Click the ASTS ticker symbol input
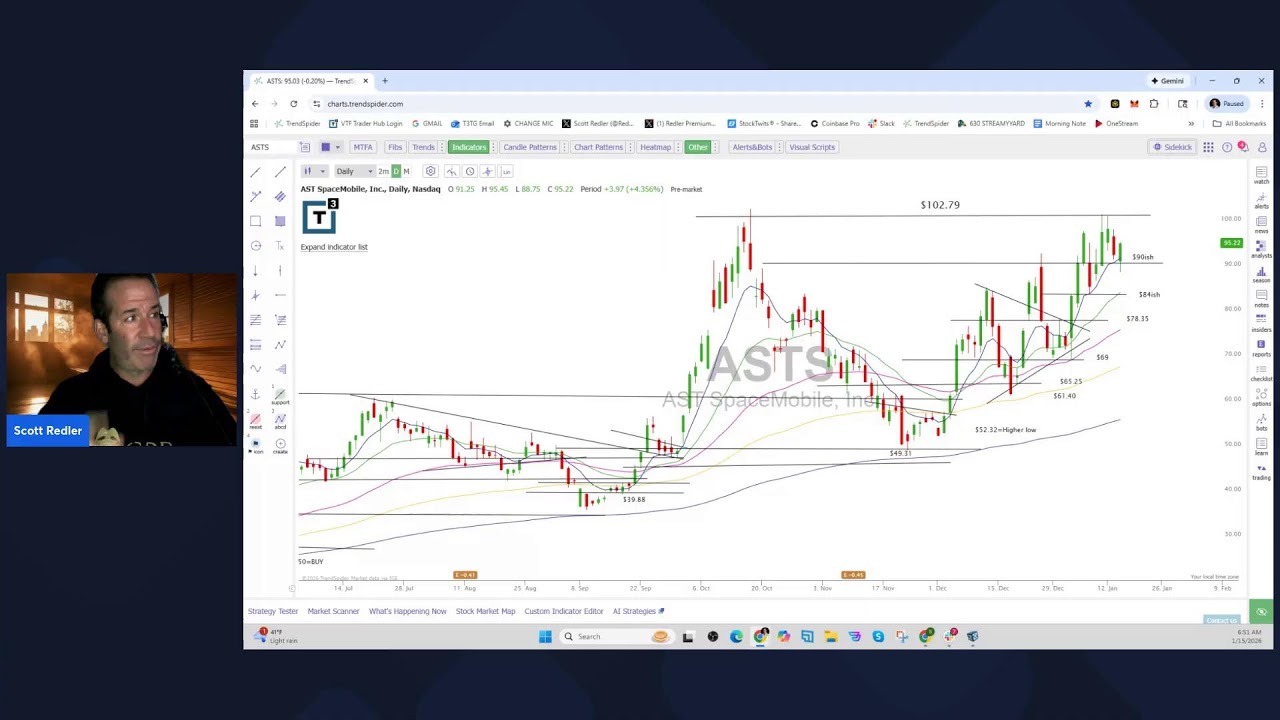 (x=270, y=147)
